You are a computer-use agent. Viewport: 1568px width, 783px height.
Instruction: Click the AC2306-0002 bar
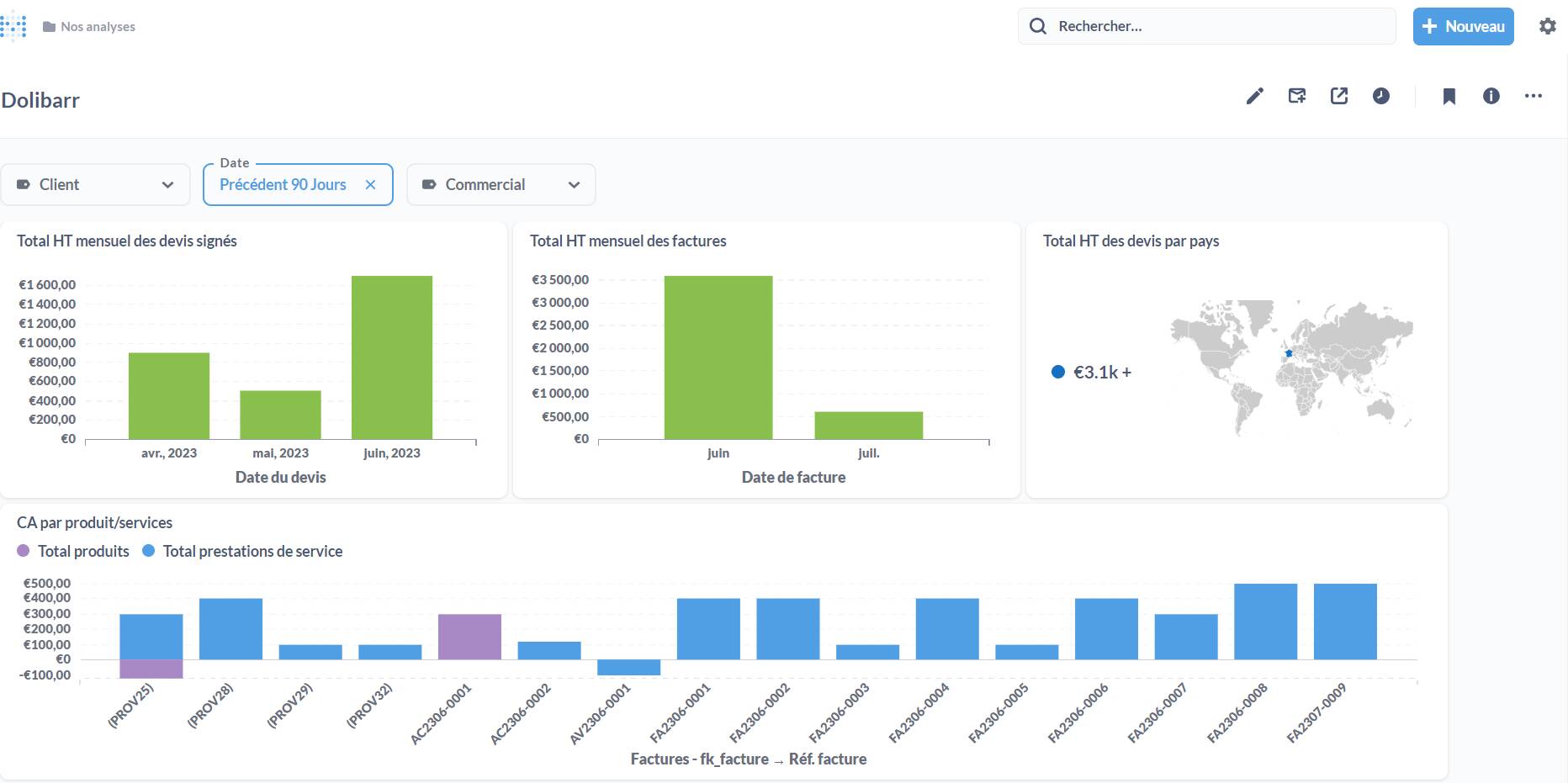(x=549, y=650)
